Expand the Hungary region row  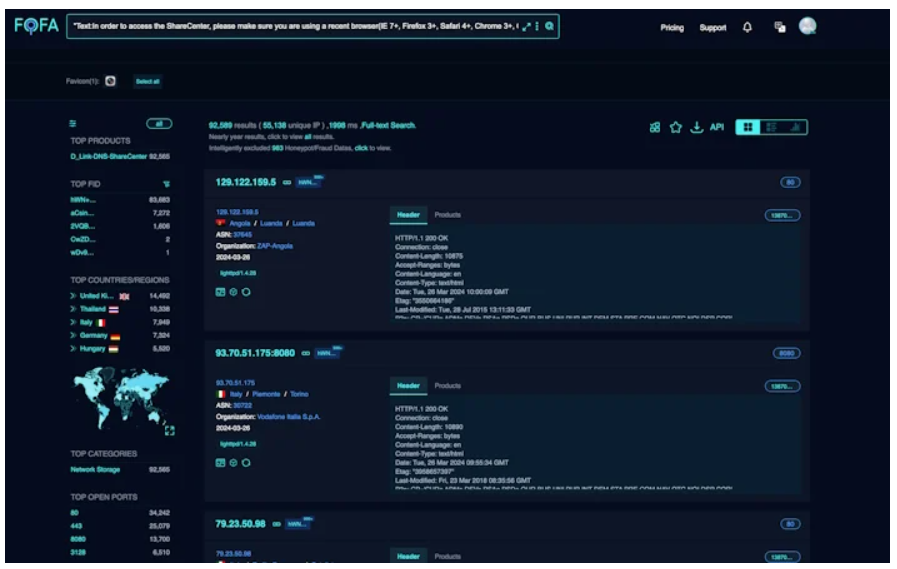[73, 348]
